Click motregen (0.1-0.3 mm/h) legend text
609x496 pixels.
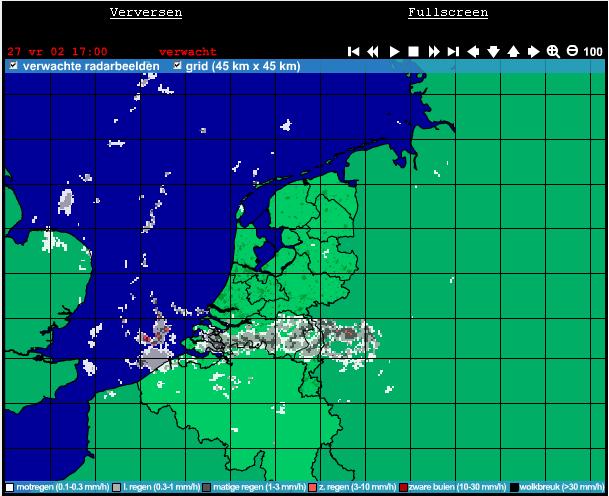(63, 487)
